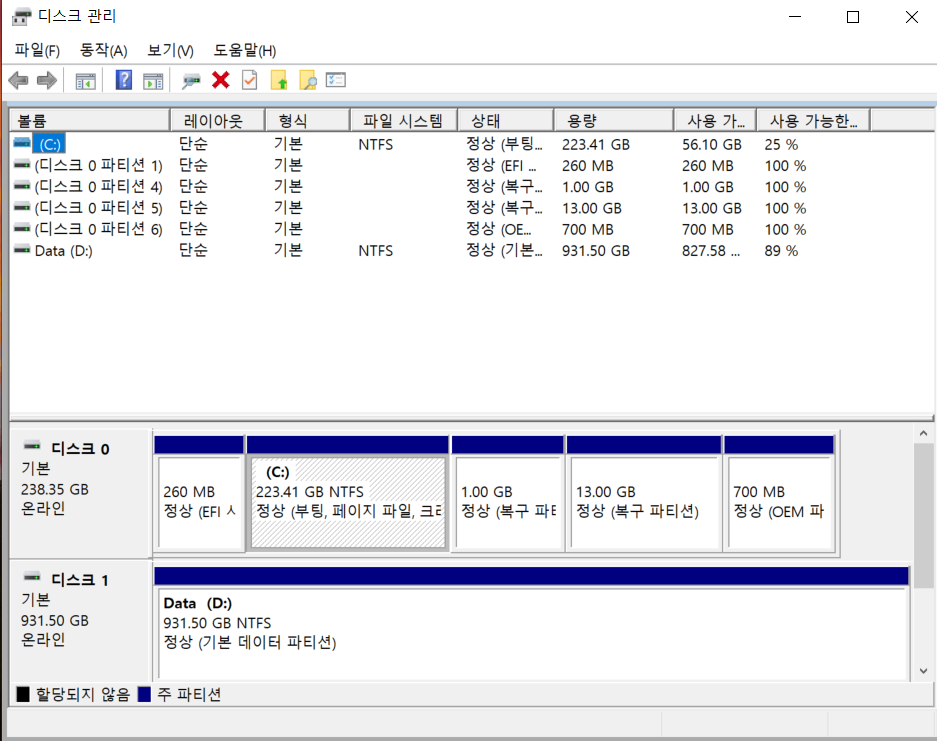Close the Disk Management window
The width and height of the screenshot is (937, 741).
click(911, 17)
